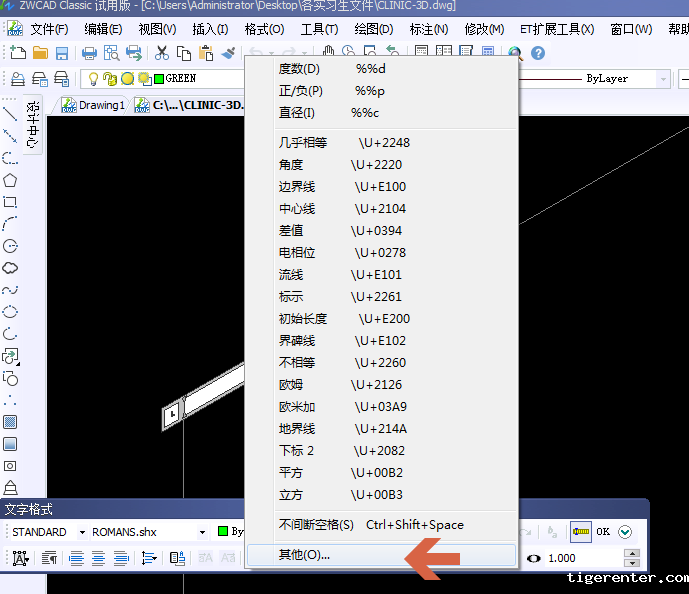Click the Save disk icon
Viewport: 689px width, 594px height.
[x=62, y=53]
